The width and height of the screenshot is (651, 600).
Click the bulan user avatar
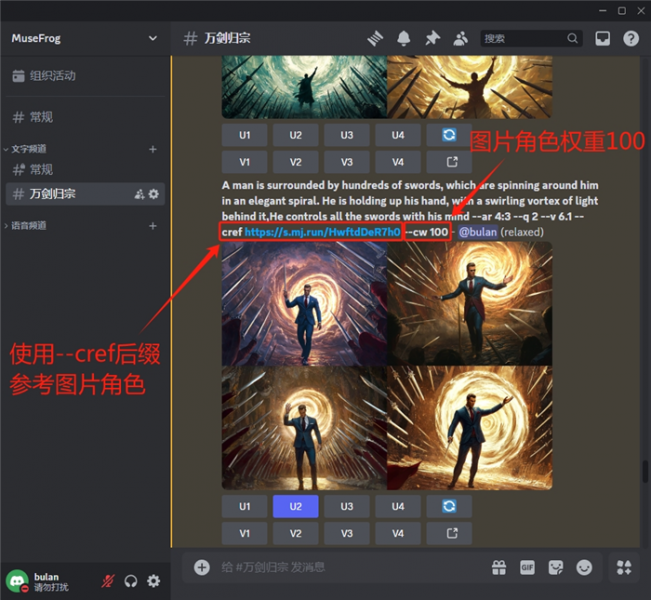17,580
